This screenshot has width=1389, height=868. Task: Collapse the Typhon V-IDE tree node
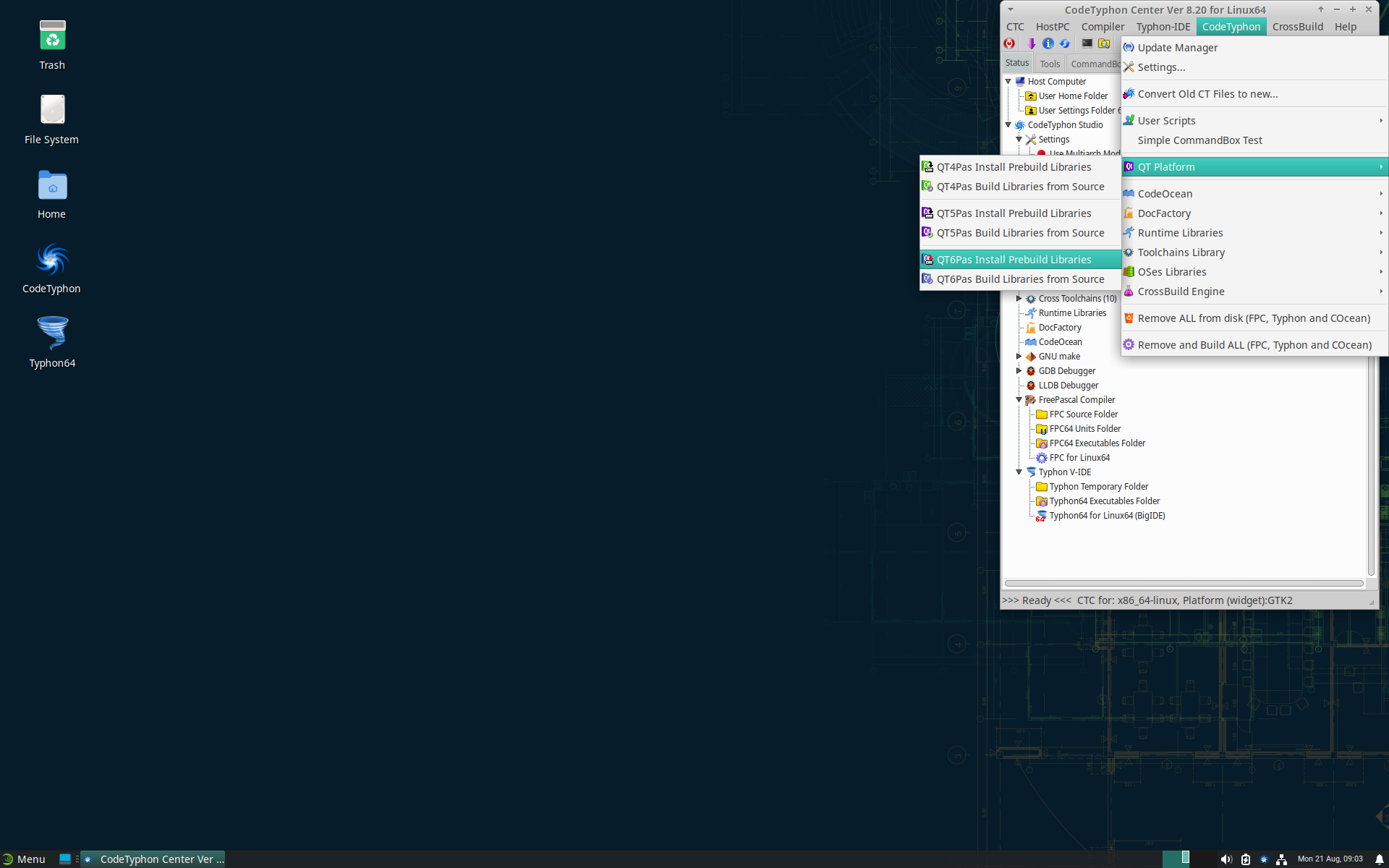[1019, 472]
